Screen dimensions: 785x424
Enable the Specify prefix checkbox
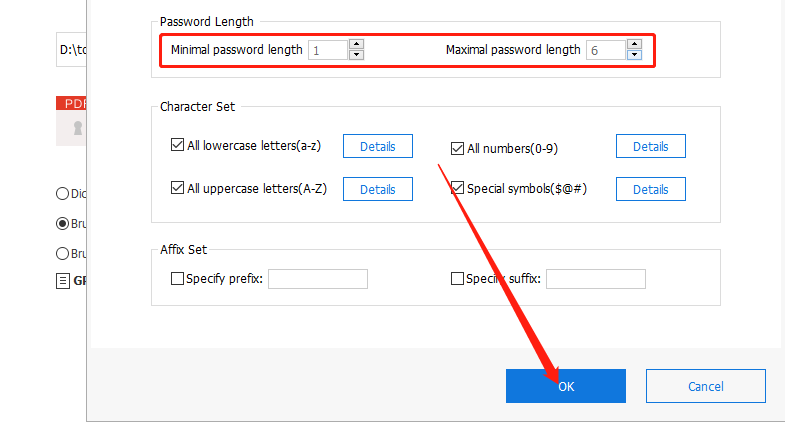point(178,279)
